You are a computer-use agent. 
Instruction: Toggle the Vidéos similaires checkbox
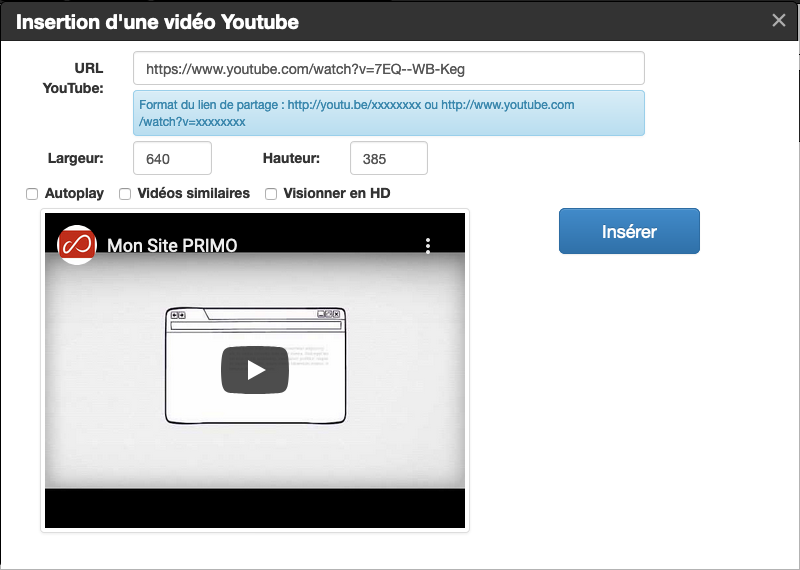tap(125, 194)
